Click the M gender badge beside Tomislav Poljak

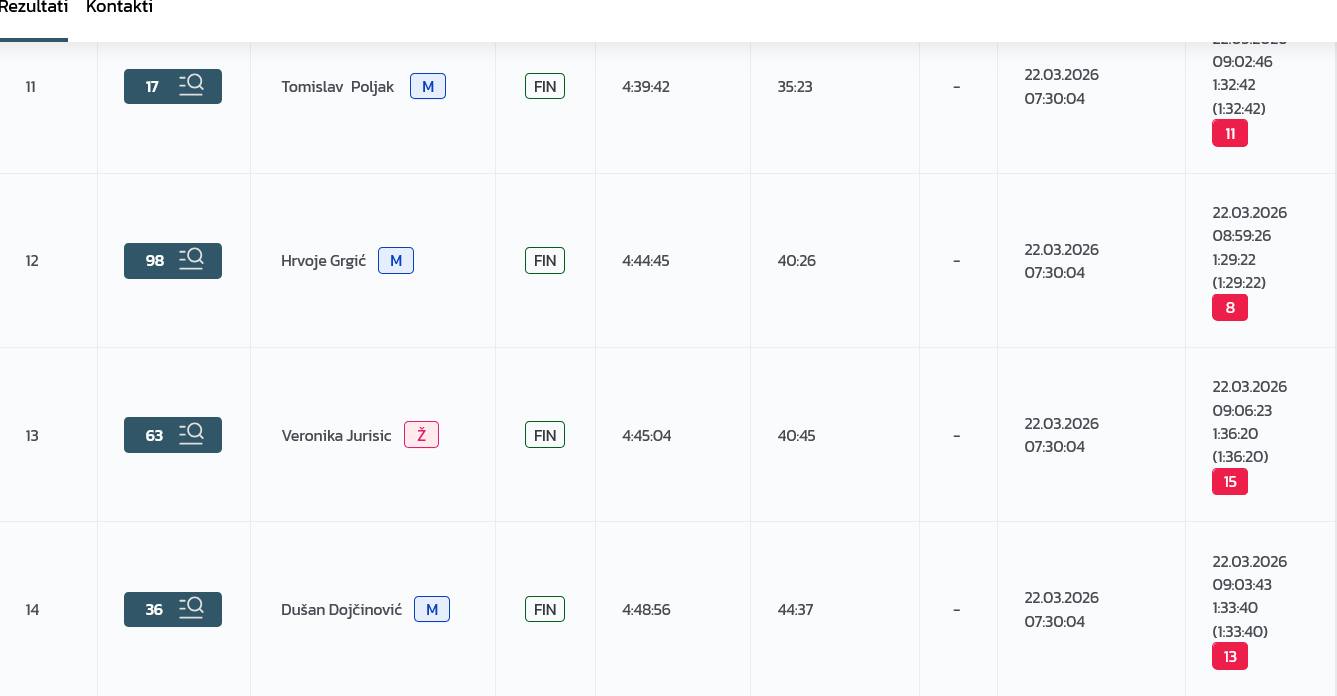[x=427, y=87]
